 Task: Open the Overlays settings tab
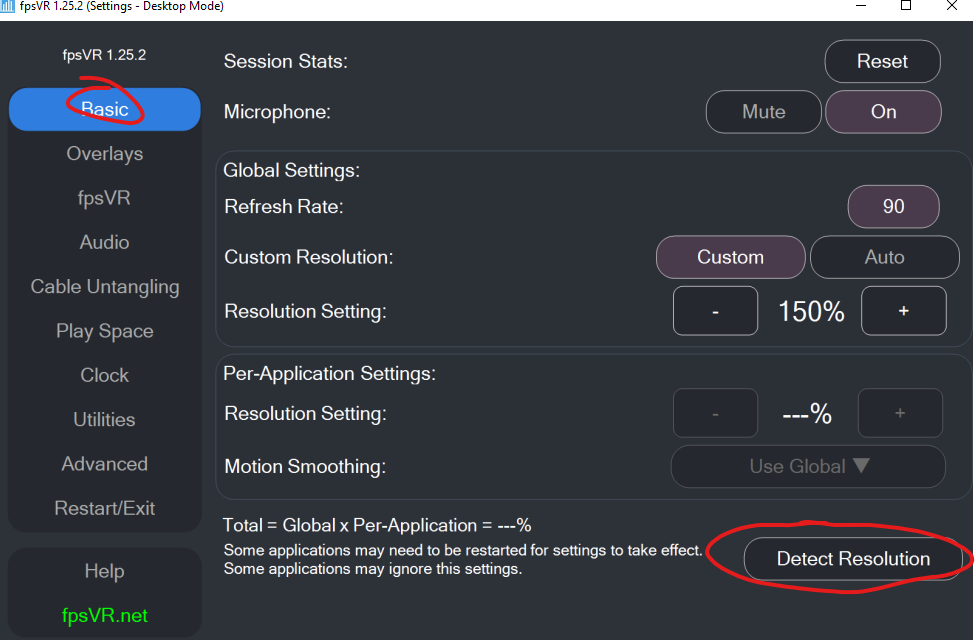tap(105, 154)
